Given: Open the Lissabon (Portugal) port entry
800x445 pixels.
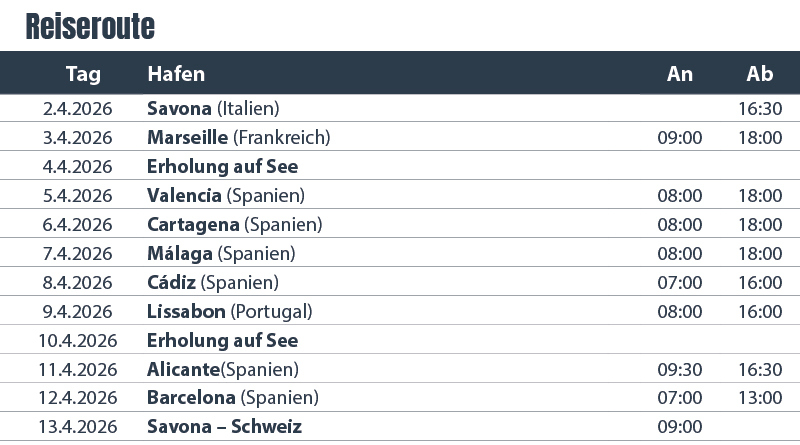Looking at the screenshot, I should (x=229, y=311).
